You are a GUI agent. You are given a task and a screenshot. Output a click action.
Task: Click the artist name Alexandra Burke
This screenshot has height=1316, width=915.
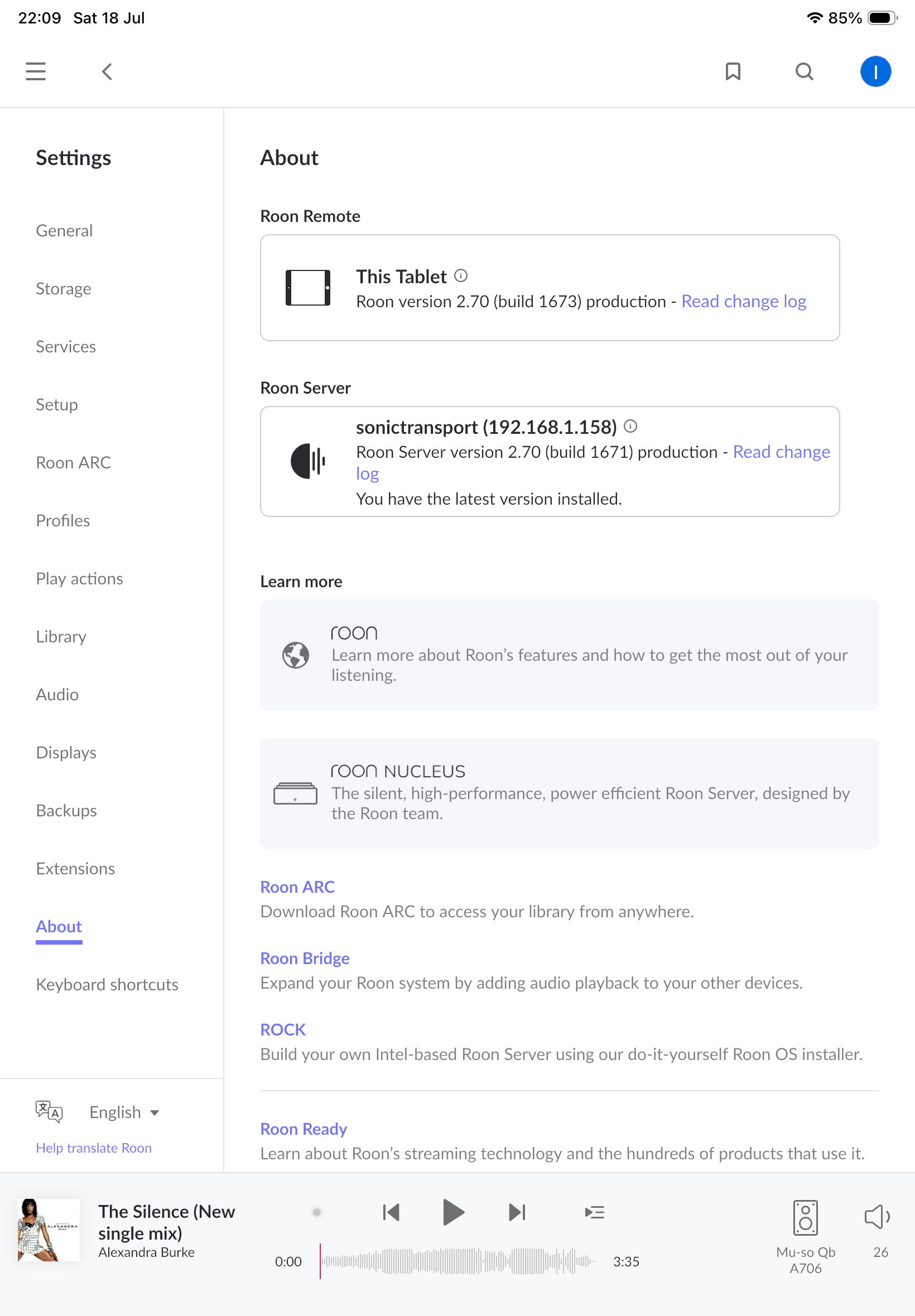[146, 1252]
